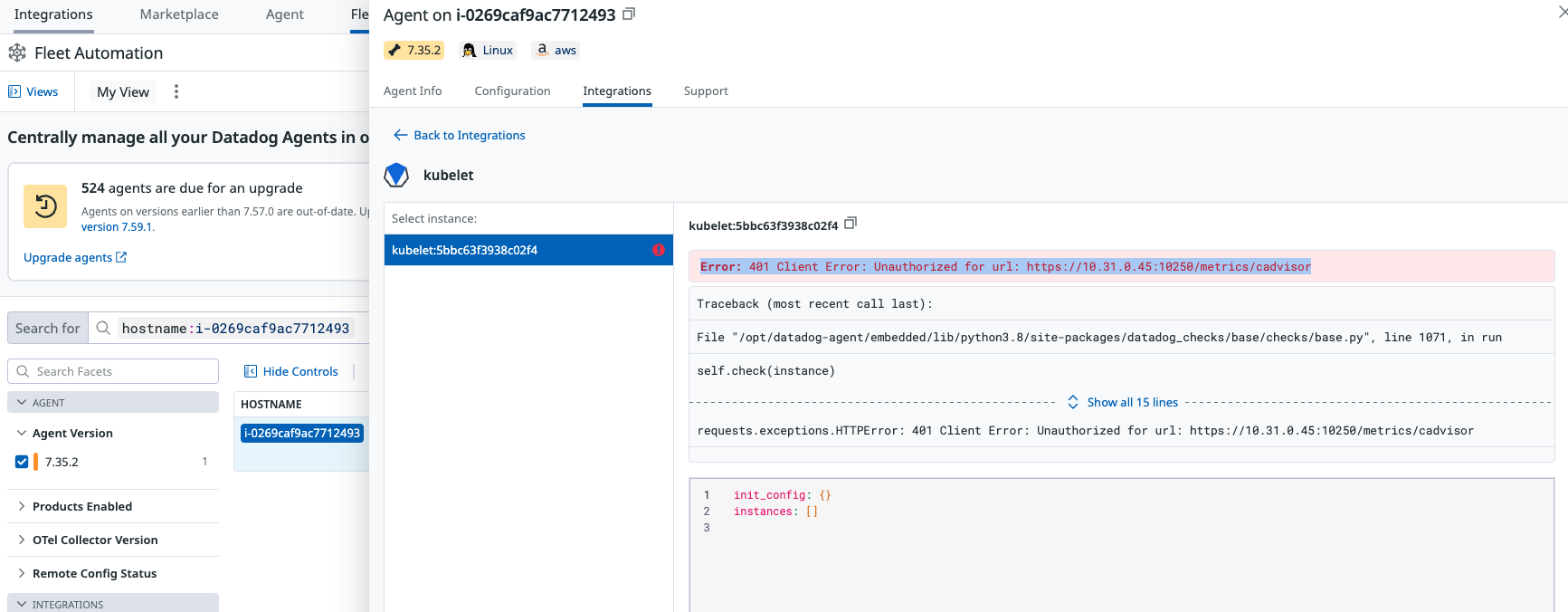Click the external link icon on Upgrade agents
Image resolution: width=1568 pixels, height=612 pixels.
click(121, 257)
